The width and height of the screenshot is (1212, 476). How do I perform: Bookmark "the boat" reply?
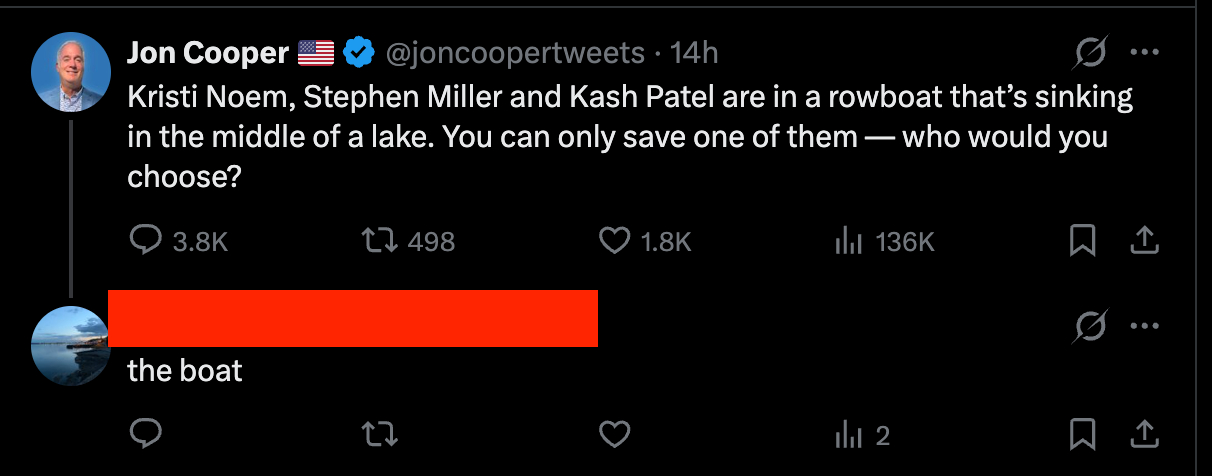[x=1081, y=434]
